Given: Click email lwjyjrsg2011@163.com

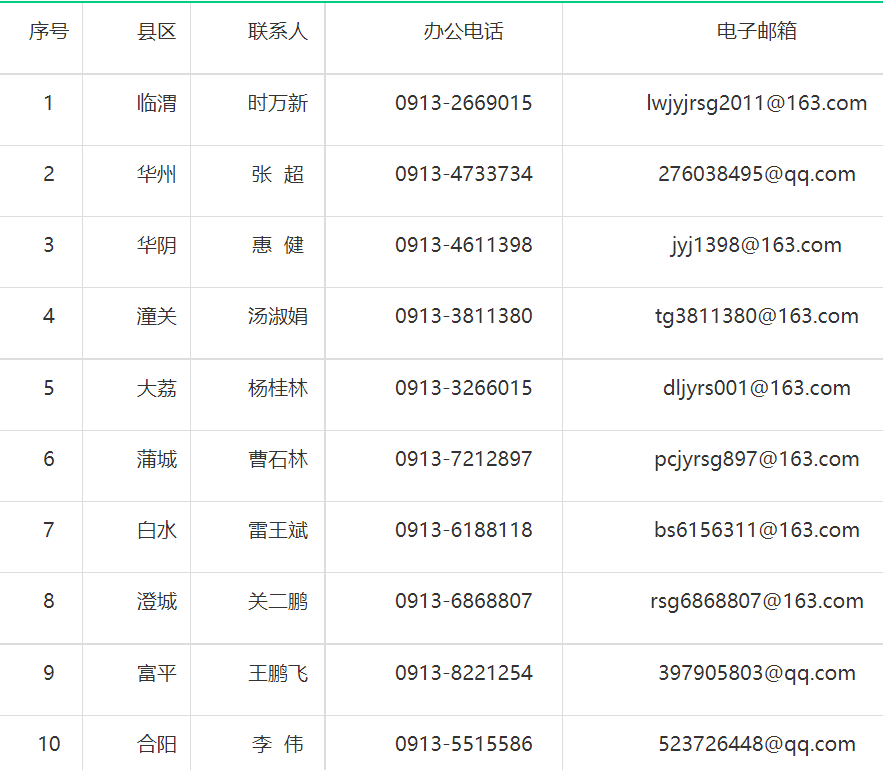Looking at the screenshot, I should [756, 103].
